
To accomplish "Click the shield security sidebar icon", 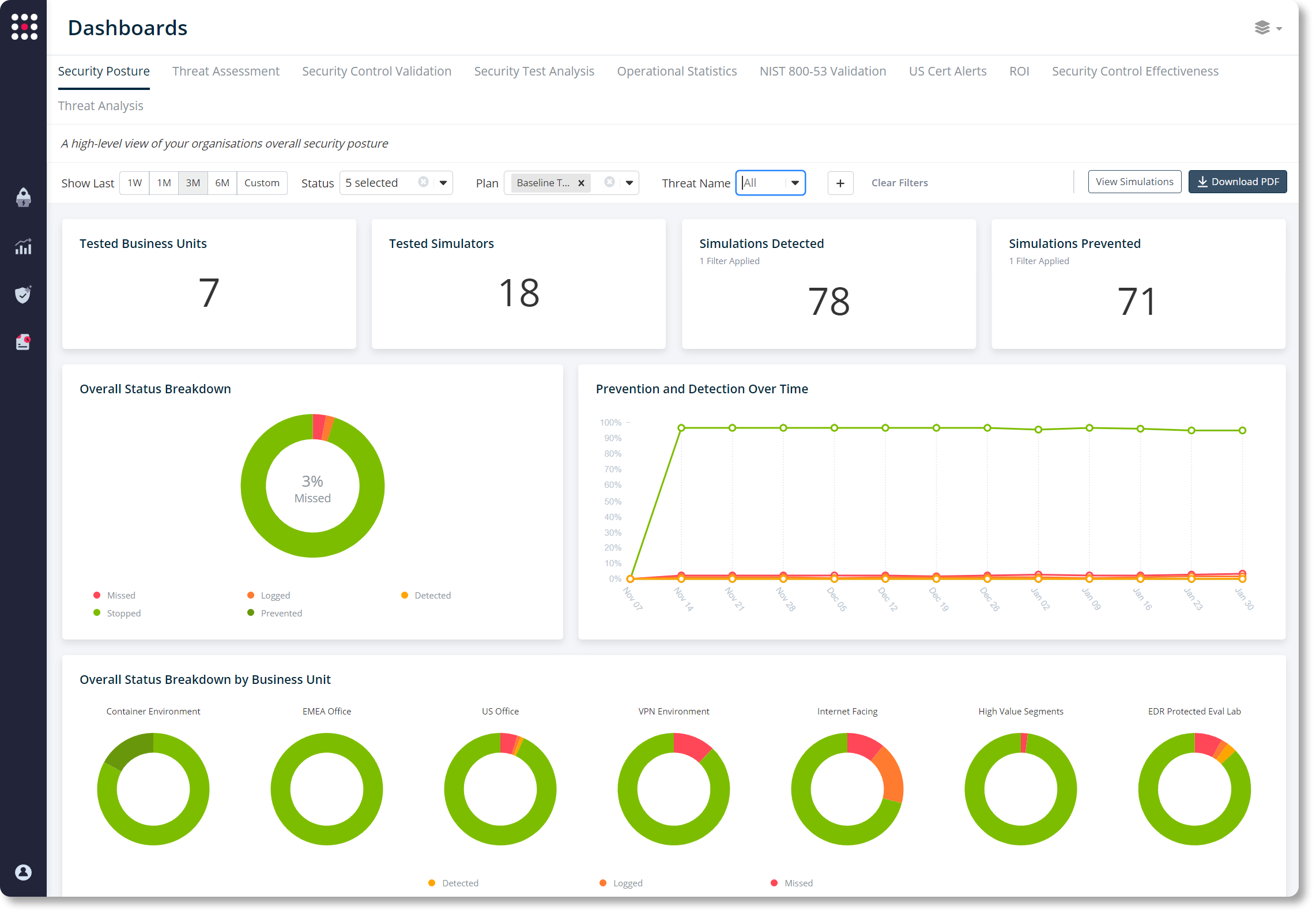I will (x=24, y=295).
